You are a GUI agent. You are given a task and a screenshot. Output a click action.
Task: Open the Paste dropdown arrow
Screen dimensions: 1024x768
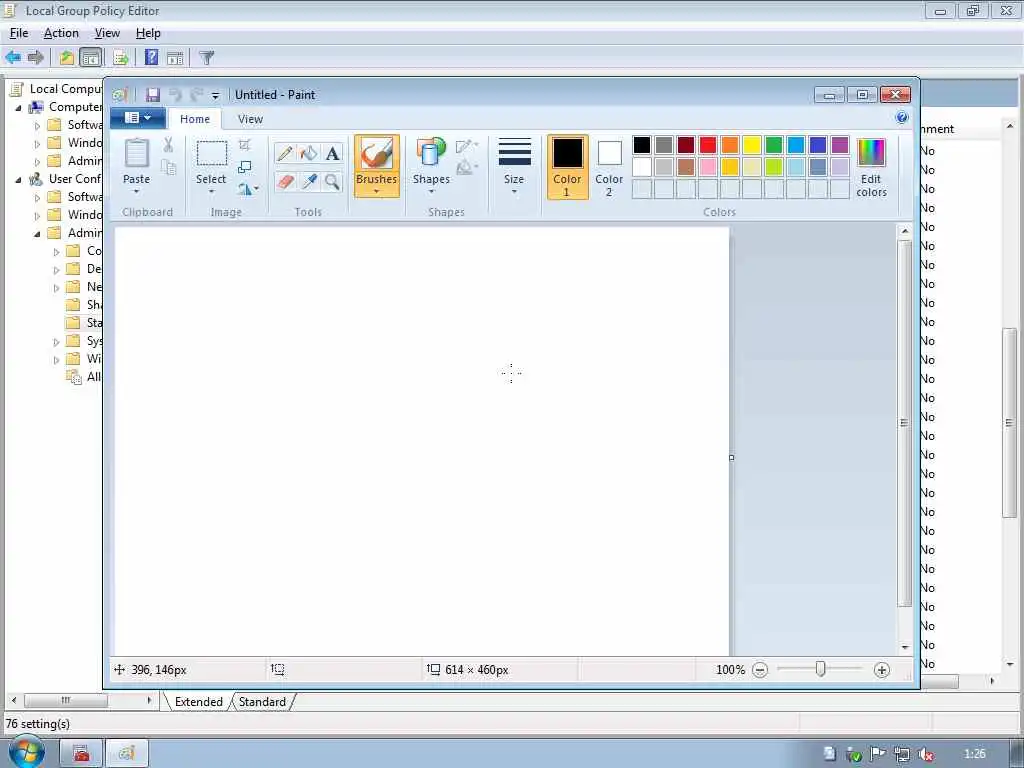click(x=136, y=191)
